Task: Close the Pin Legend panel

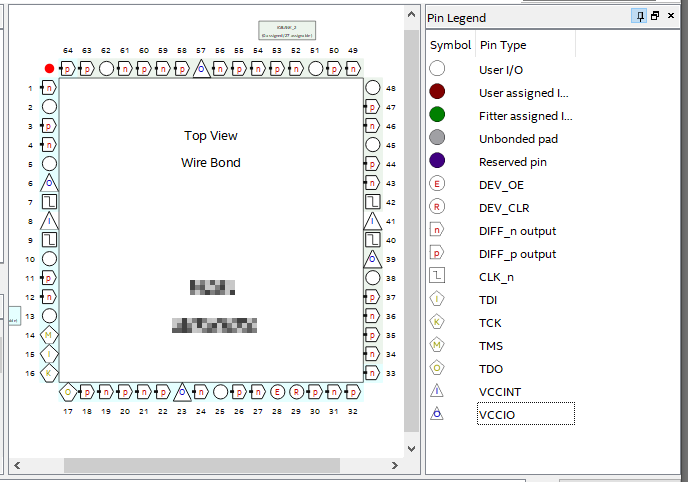Action: coord(671,17)
